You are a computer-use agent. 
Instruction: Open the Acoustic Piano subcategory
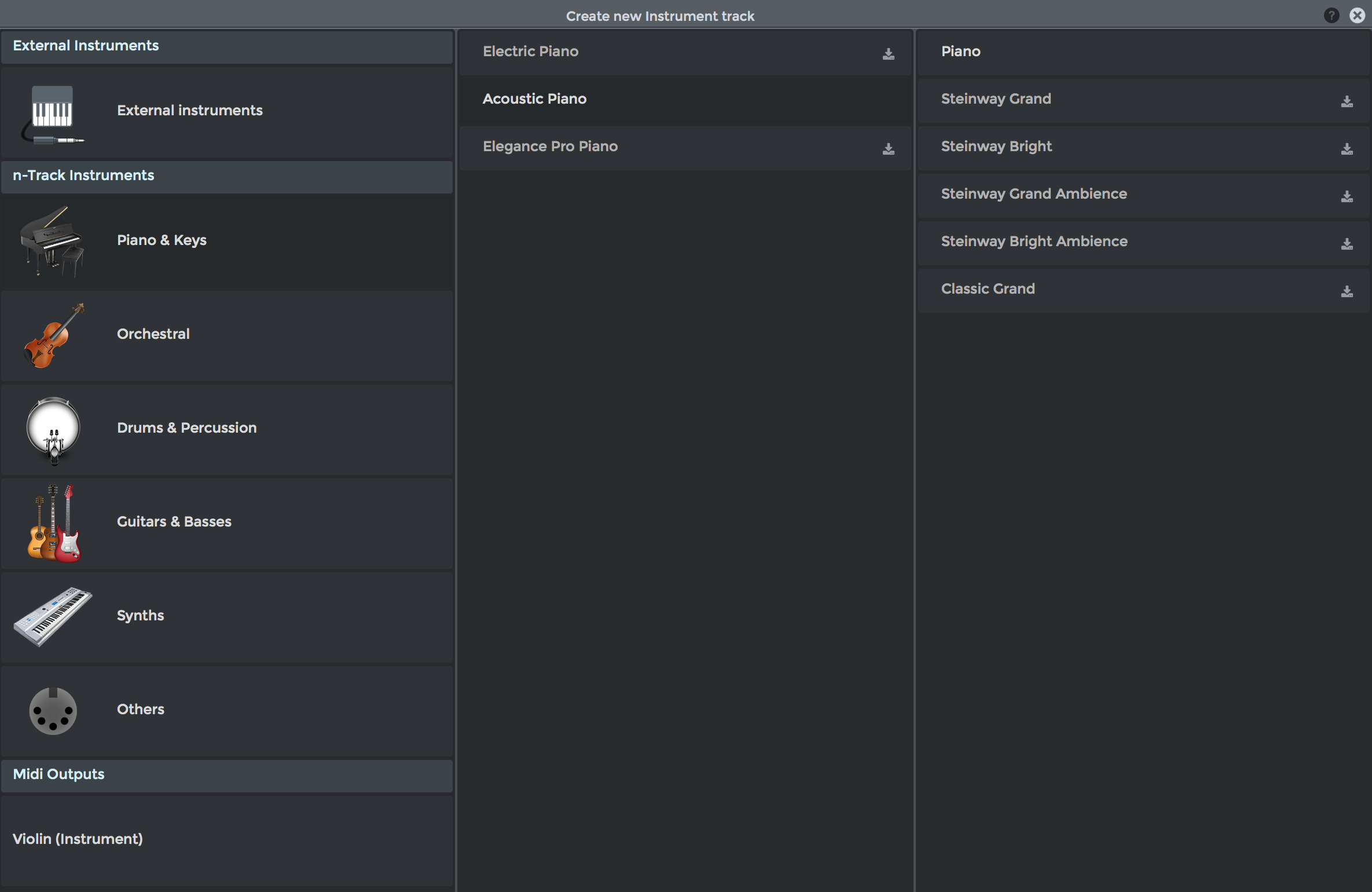(685, 100)
